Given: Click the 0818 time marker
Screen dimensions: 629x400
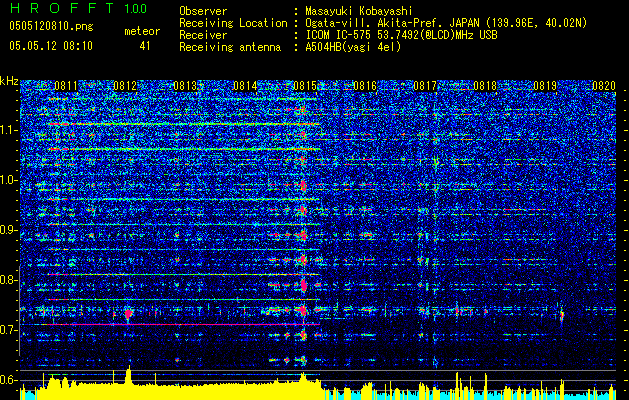Looking at the screenshot, I should [485, 86].
